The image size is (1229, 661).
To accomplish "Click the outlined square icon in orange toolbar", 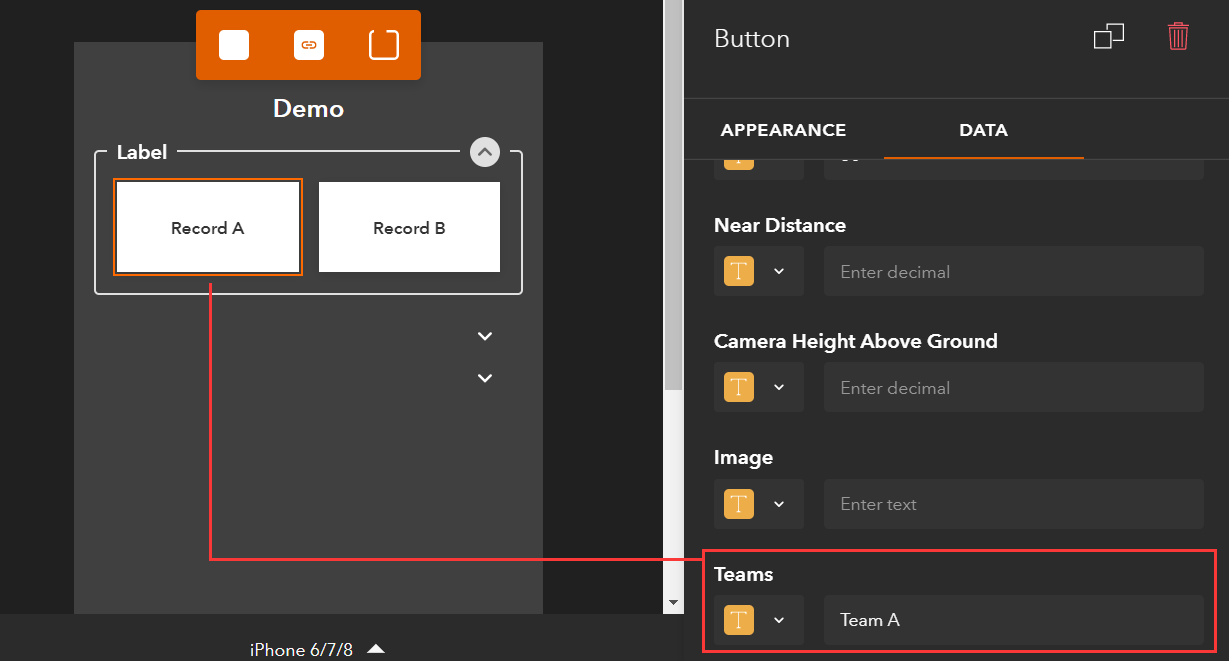I will 384,45.
